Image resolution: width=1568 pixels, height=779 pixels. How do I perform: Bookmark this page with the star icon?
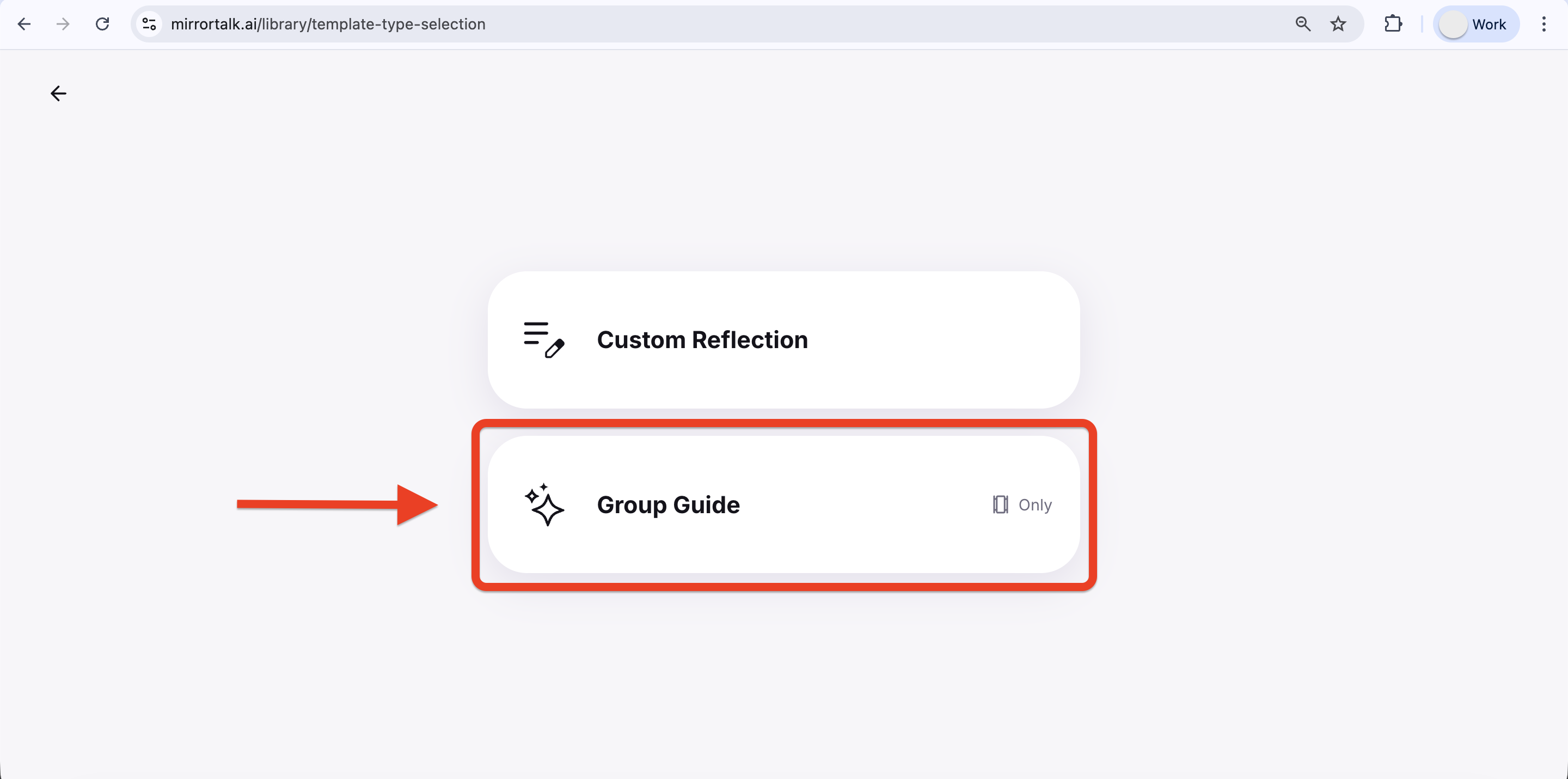tap(1338, 25)
